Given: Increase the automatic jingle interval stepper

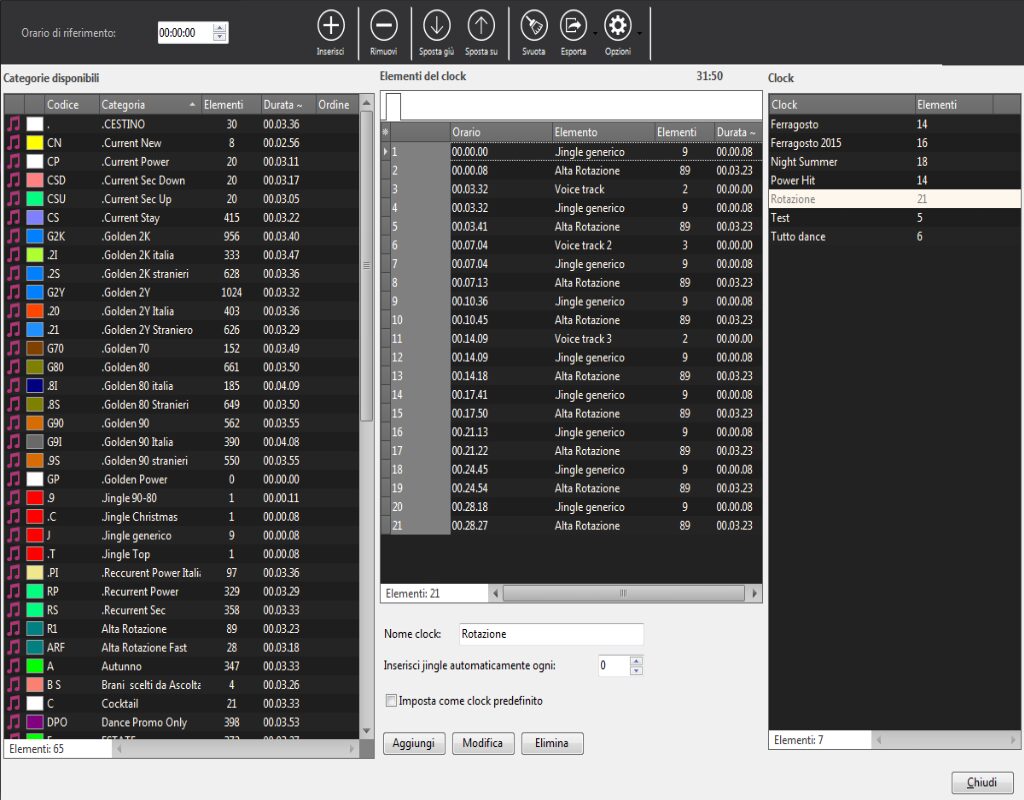Looking at the screenshot, I should [x=636, y=660].
